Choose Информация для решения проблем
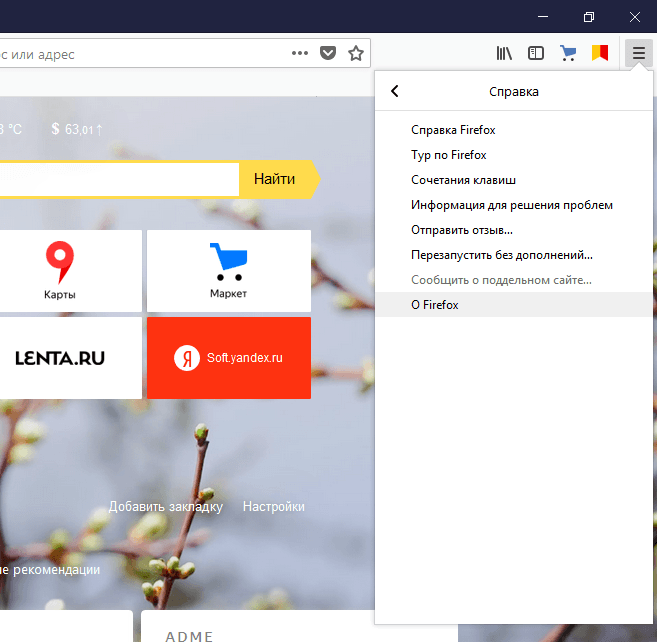This screenshot has width=657, height=642. pyautogui.click(x=514, y=205)
